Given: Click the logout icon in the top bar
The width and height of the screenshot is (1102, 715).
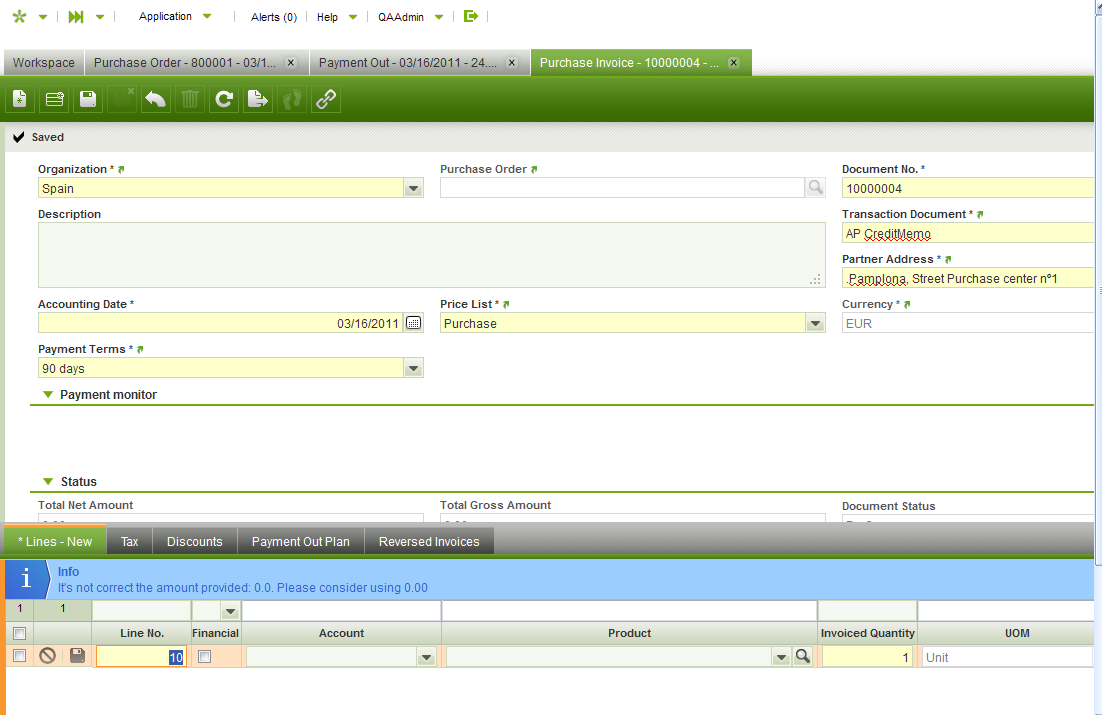Looking at the screenshot, I should click(x=471, y=16).
